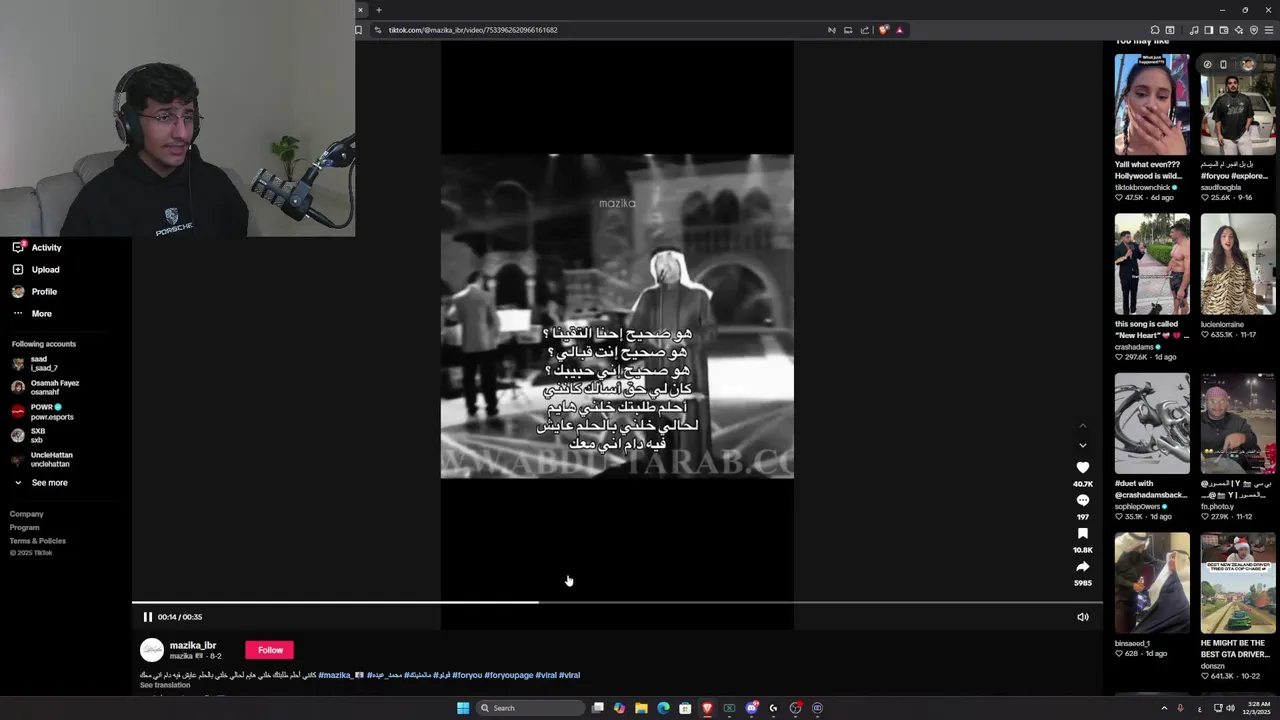Go to next video down chevron

click(1082, 445)
